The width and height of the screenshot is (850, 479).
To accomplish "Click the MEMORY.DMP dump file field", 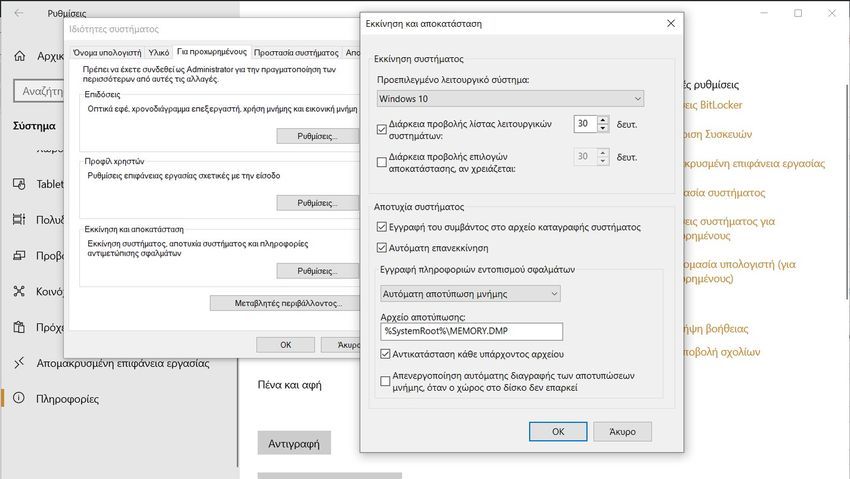I will [472, 331].
